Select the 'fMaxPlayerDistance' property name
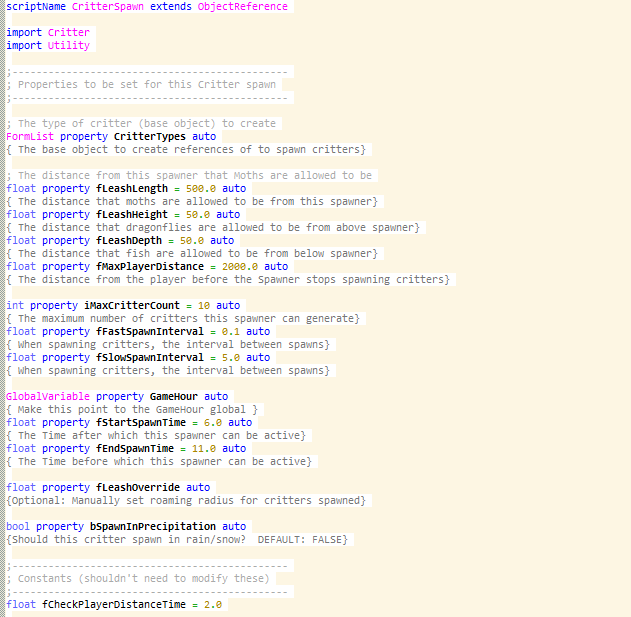Image resolution: width=631 pixels, height=617 pixels. (150, 266)
